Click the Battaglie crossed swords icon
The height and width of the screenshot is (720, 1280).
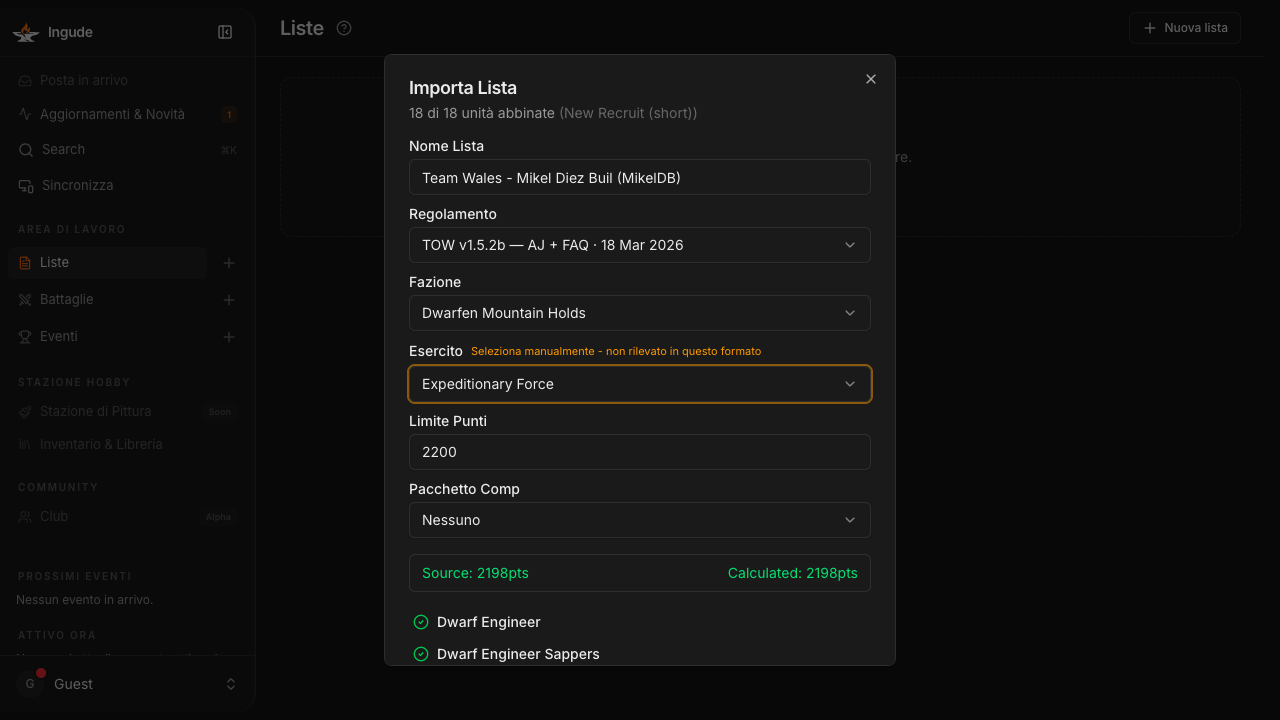pyautogui.click(x=26, y=300)
